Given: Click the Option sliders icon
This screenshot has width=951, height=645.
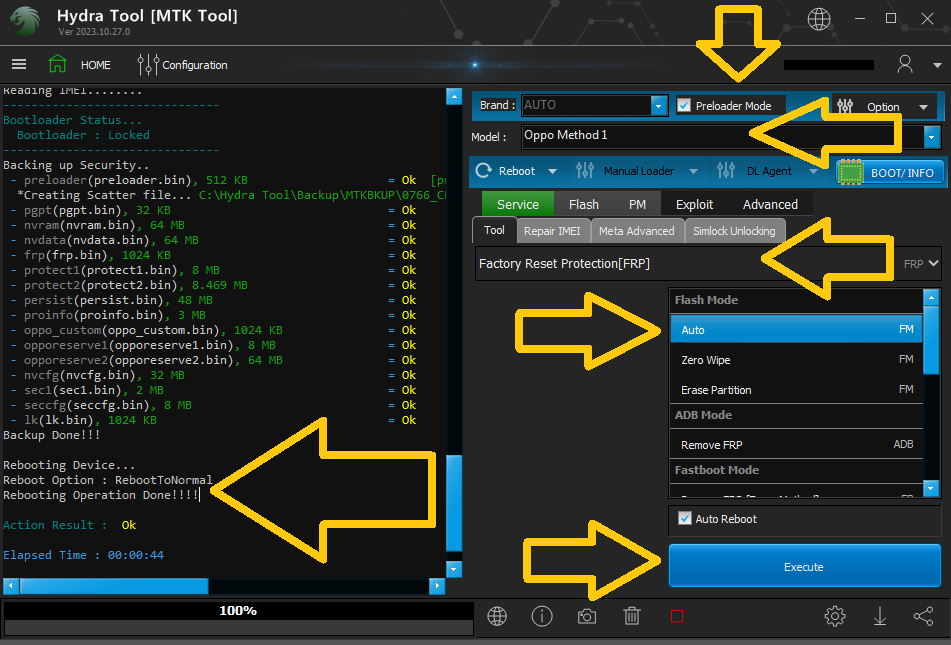Looking at the screenshot, I should pos(845,106).
